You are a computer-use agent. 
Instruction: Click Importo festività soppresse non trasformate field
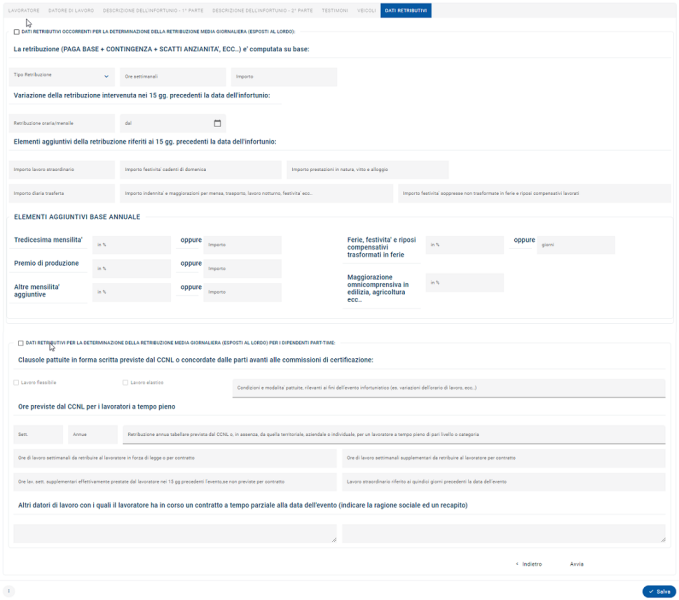(x=535, y=194)
